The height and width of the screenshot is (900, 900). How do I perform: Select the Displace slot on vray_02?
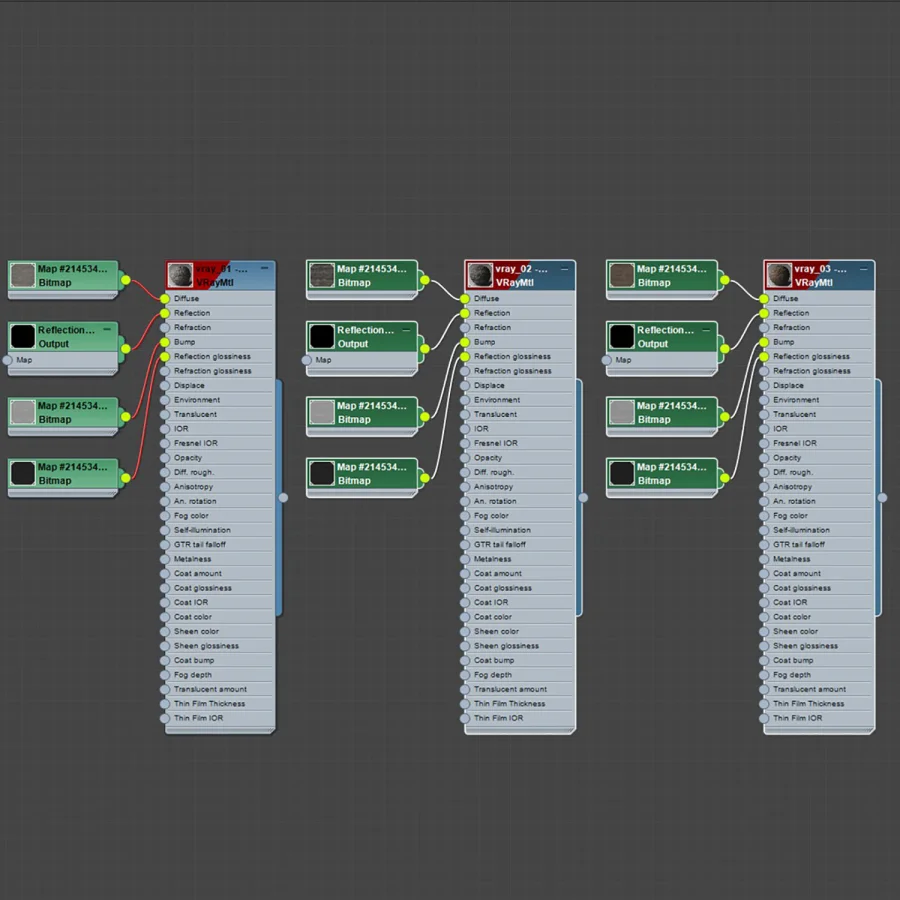click(x=519, y=386)
